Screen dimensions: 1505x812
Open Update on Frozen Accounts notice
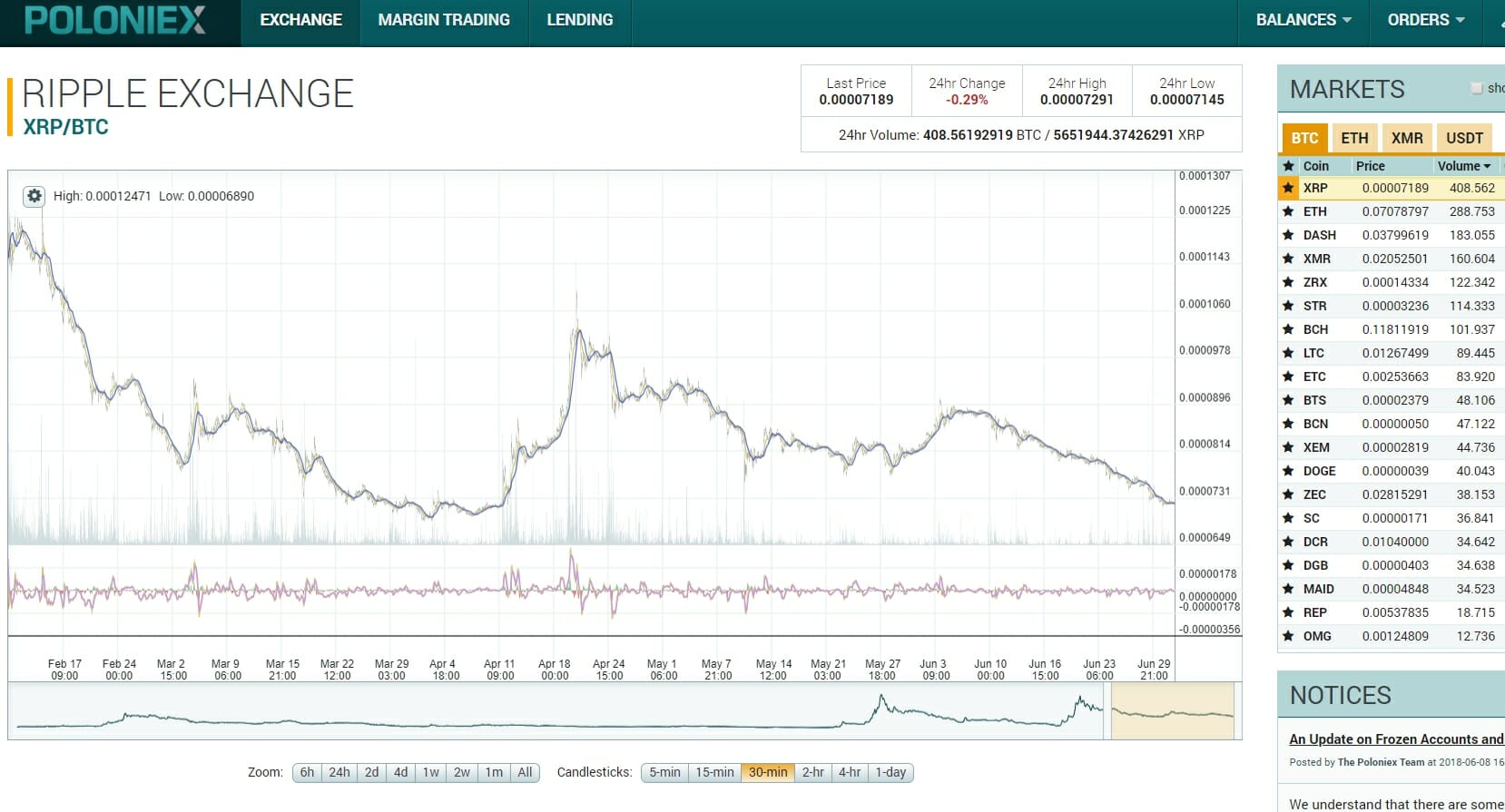click(x=1396, y=739)
